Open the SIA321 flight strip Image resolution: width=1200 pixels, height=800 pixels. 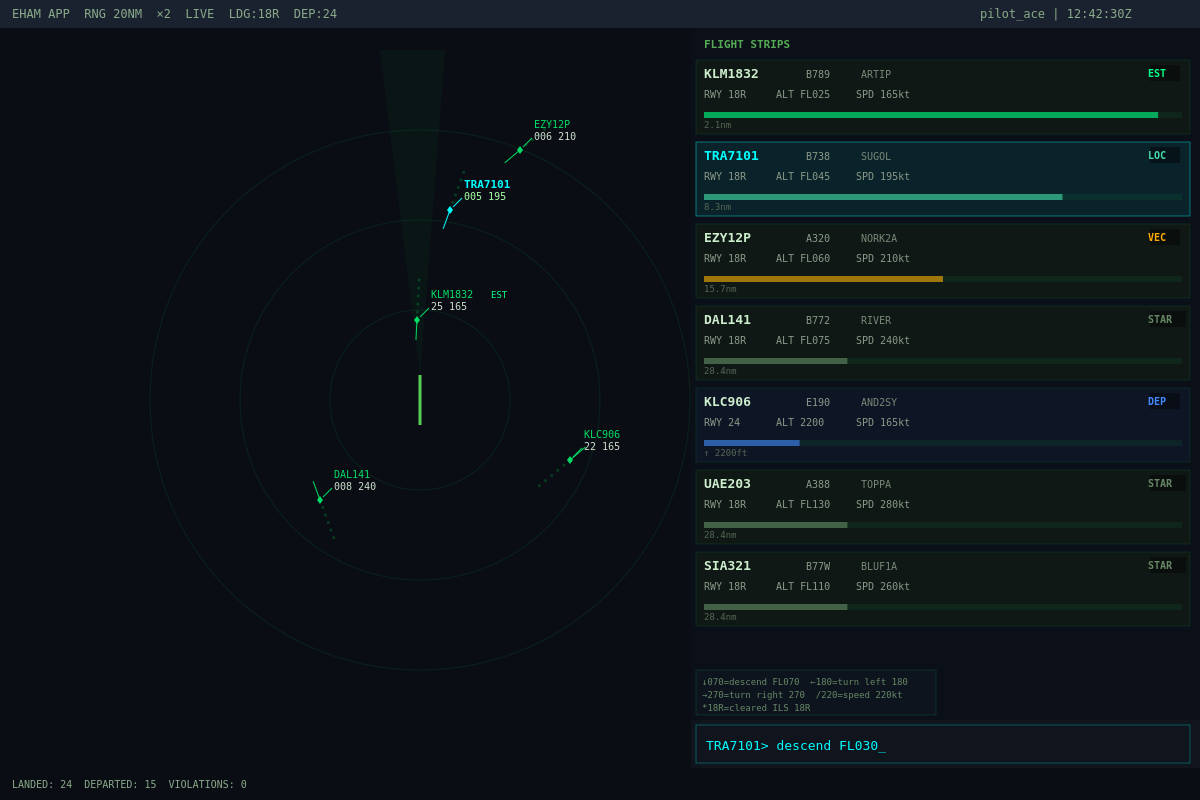[x=943, y=589]
